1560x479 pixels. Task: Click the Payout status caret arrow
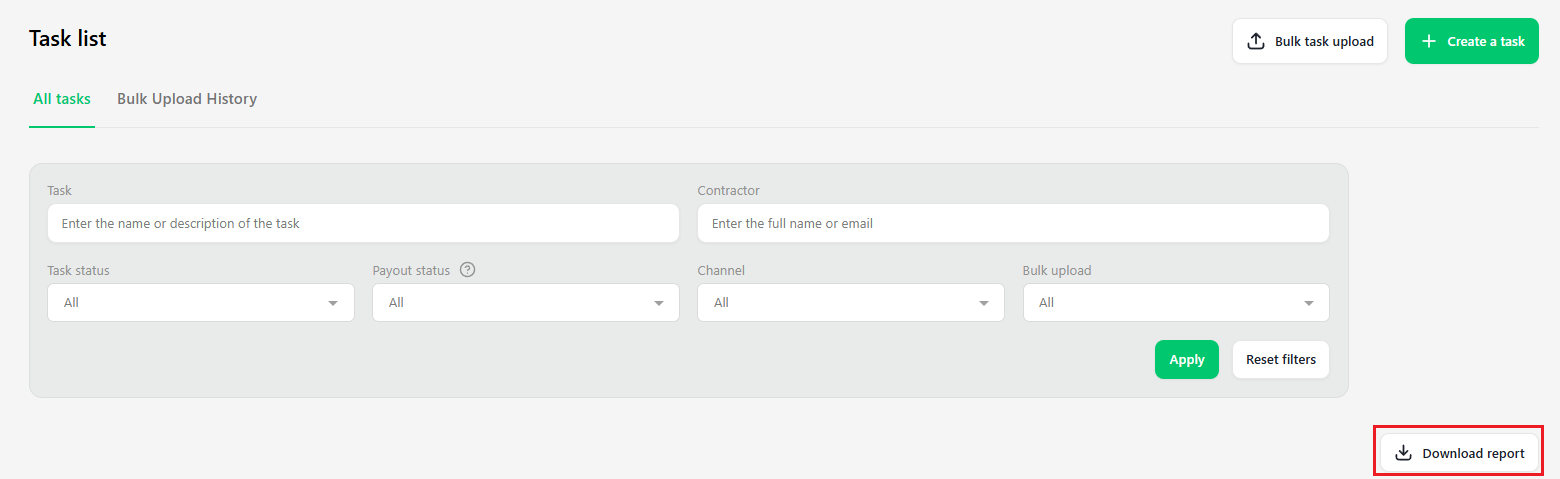pos(658,303)
